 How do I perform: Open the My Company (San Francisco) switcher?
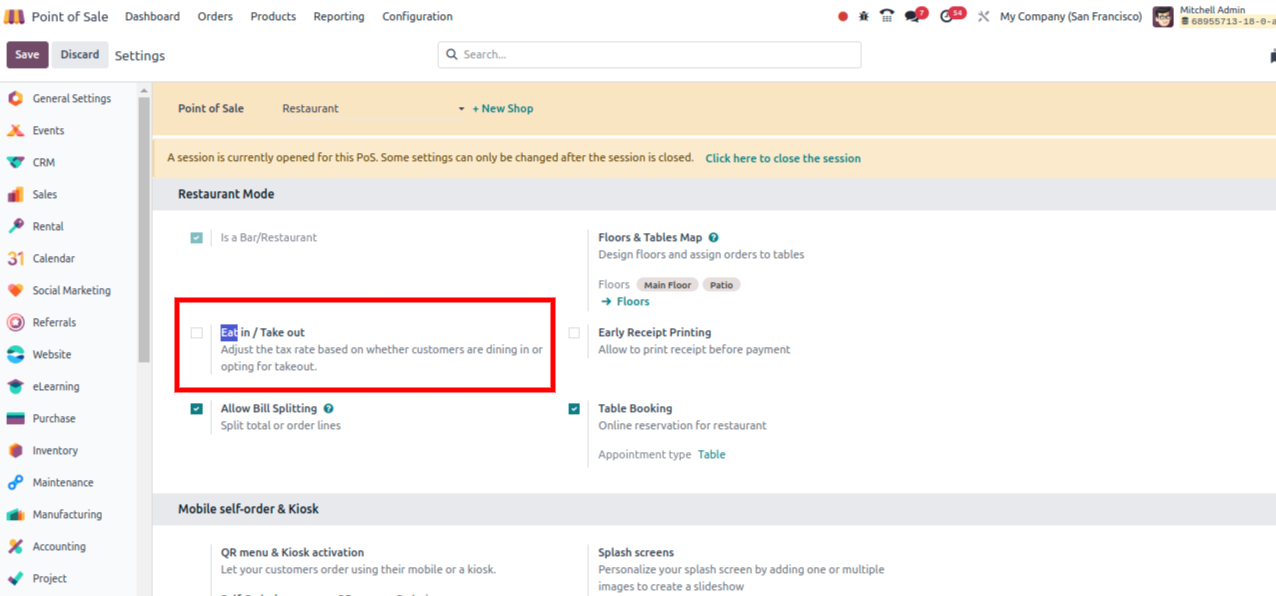coord(1070,17)
